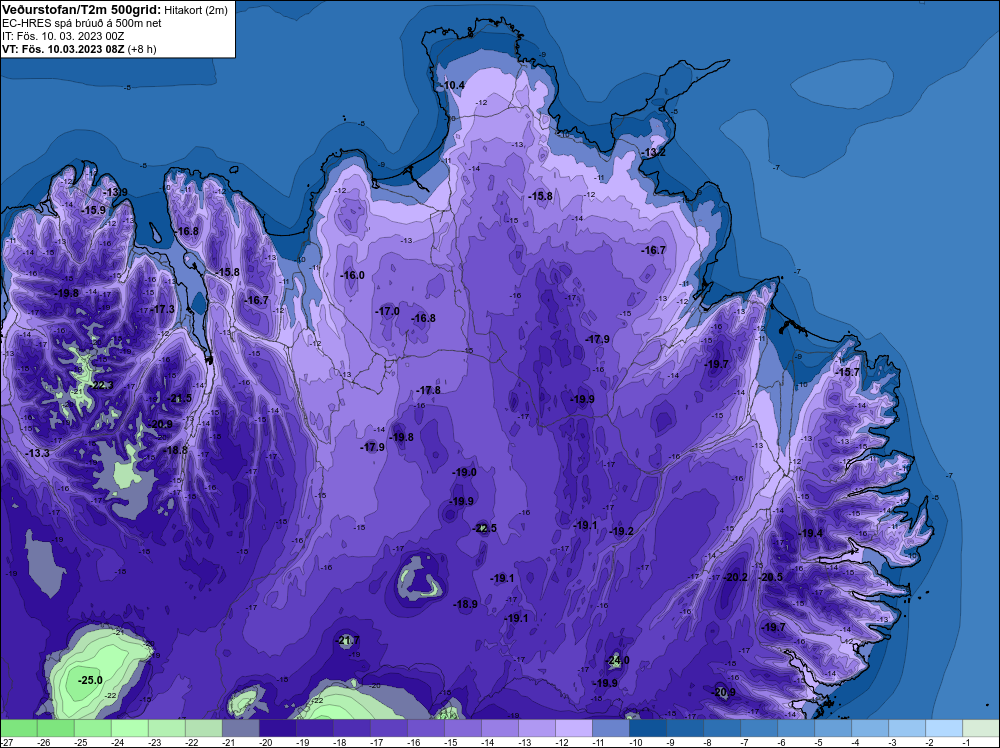
Task: Click the -17 legend color swatch
Action: coord(388,728)
